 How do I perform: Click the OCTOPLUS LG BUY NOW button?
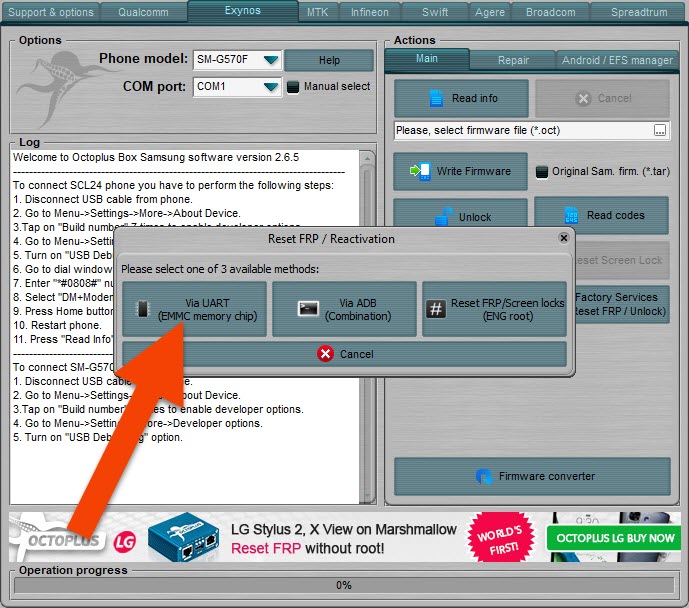[614, 538]
